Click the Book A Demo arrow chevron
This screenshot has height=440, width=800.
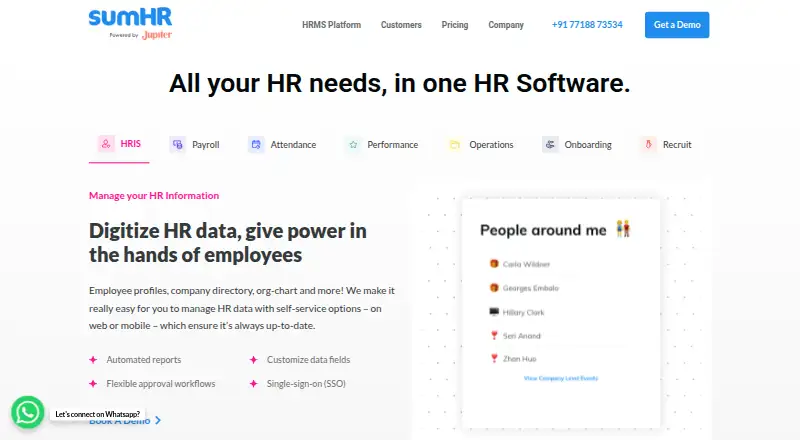[x=158, y=420]
